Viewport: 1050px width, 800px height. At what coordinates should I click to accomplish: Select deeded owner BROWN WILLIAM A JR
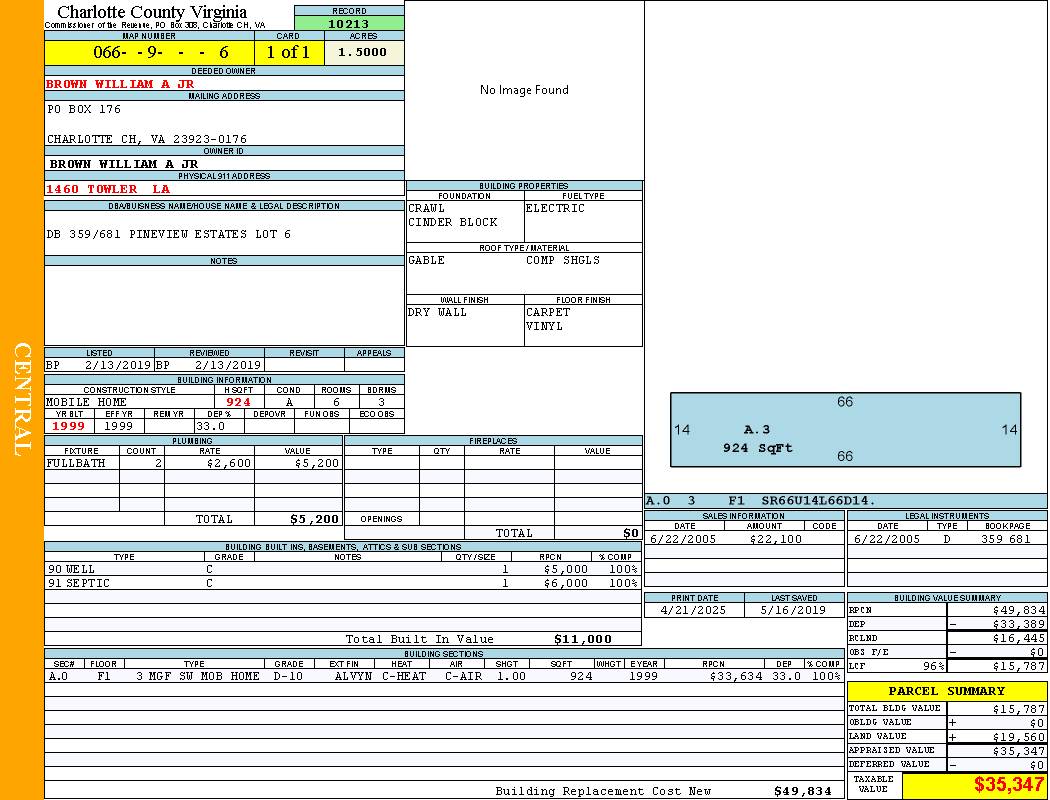click(120, 84)
